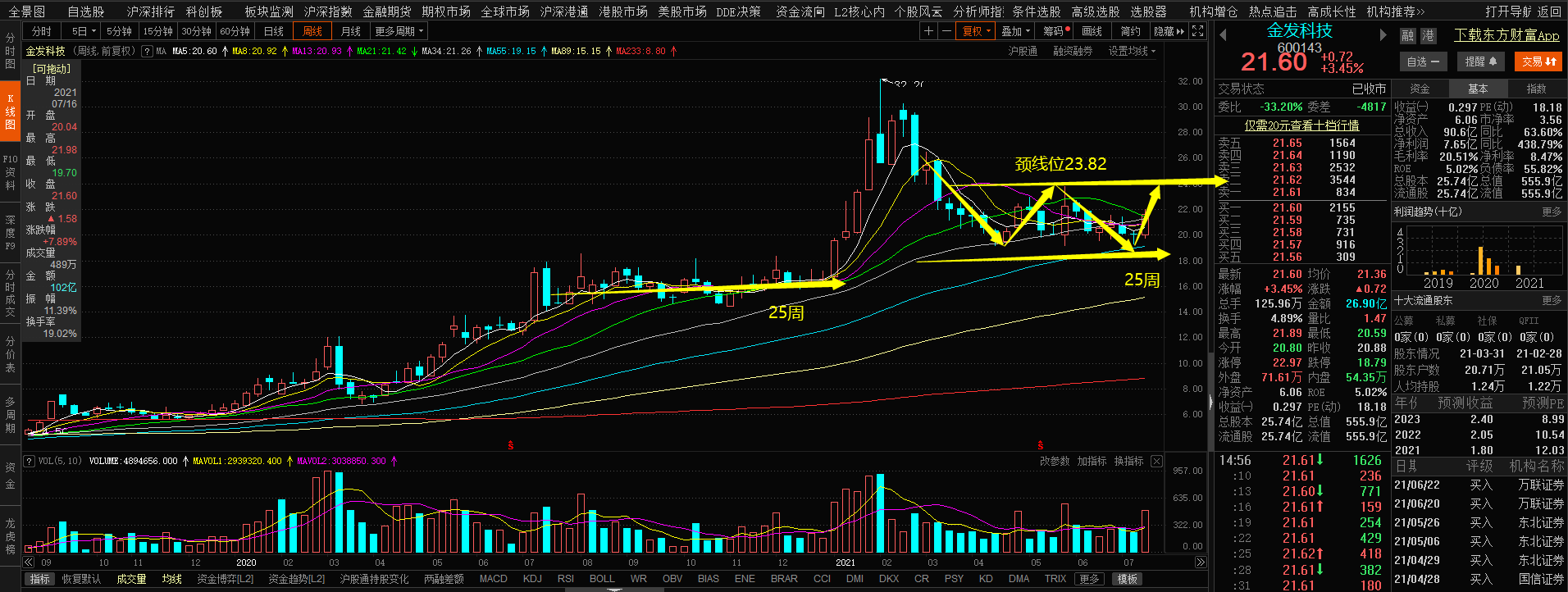Switch to the 月线 monthly chart tab
Viewport: 1568px width, 592px height.
pyautogui.click(x=351, y=31)
